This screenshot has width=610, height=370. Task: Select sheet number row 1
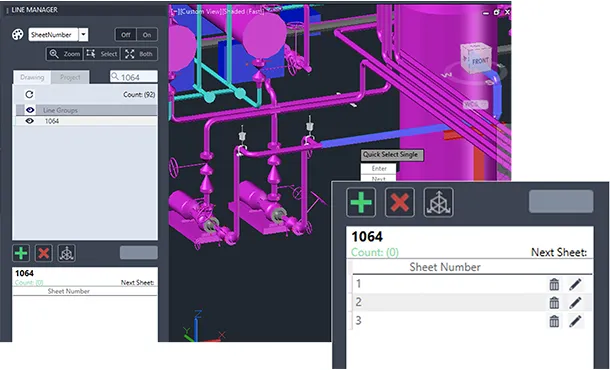point(472,284)
